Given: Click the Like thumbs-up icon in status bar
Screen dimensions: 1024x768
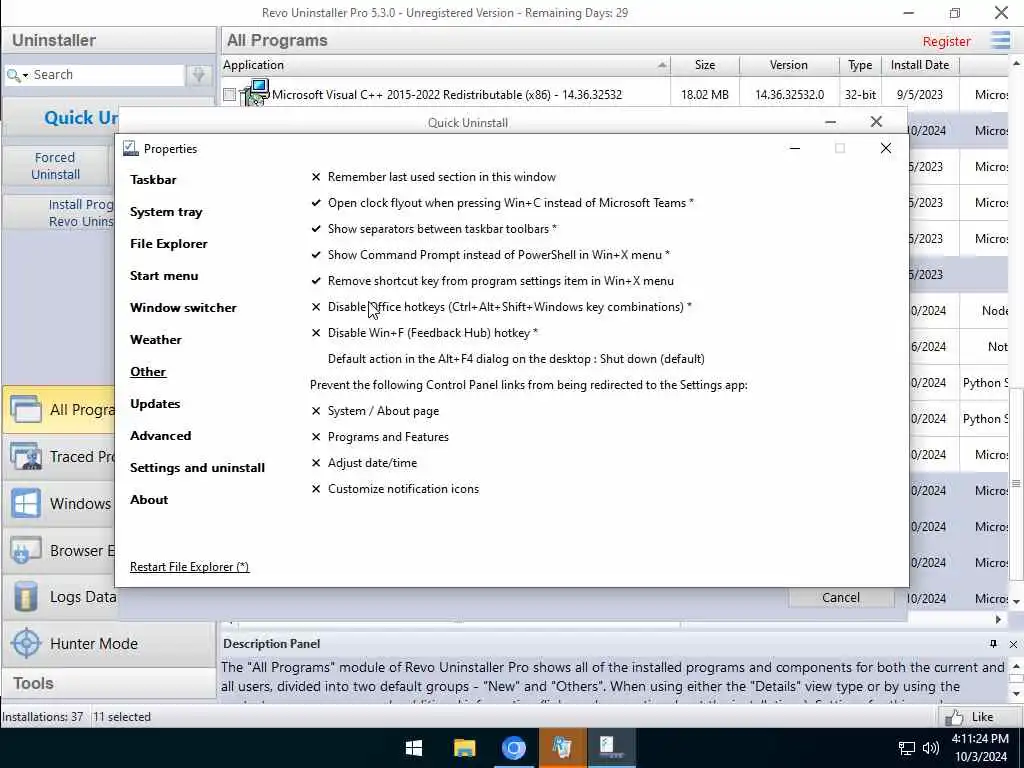Looking at the screenshot, I should click(953, 717).
